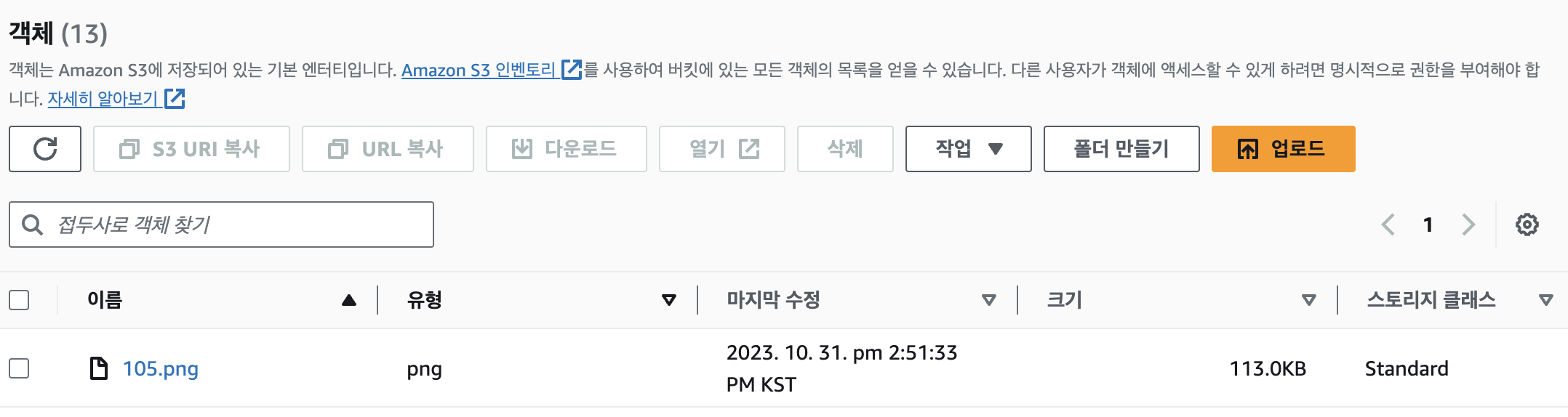Screen dimensions: 1568x417
Task: Check the checkbox for 105.png
Action: click(19, 368)
